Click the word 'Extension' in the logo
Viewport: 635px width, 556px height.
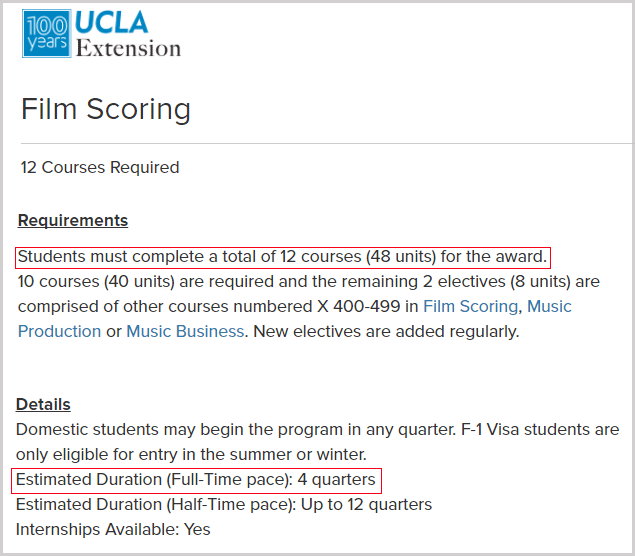coord(128,48)
